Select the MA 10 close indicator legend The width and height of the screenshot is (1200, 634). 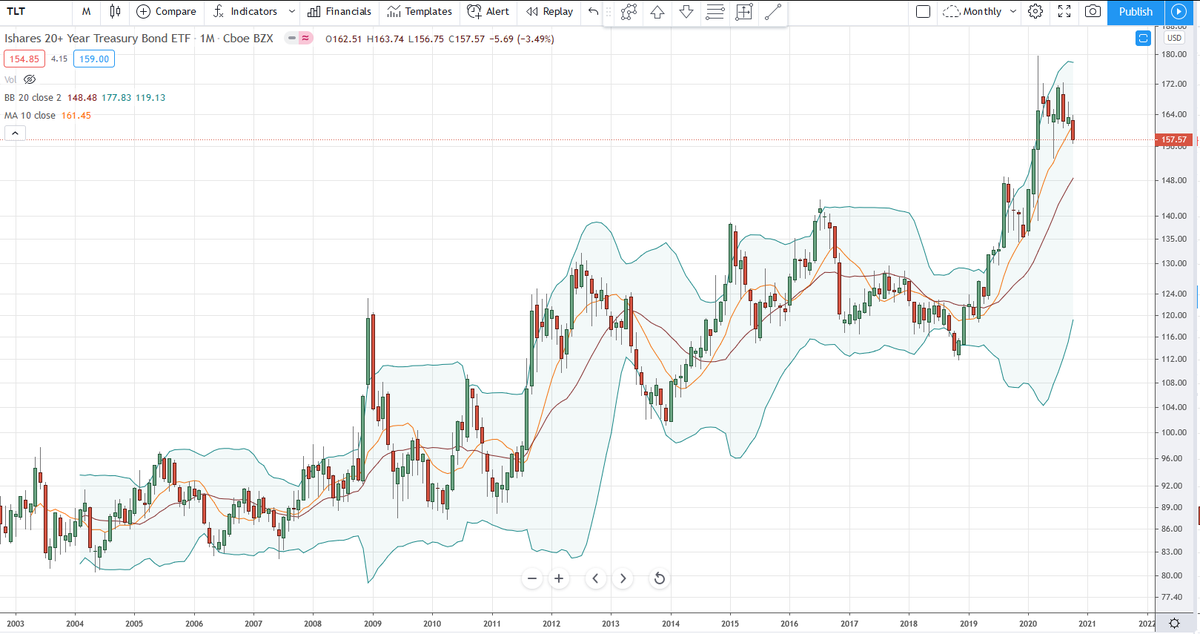coord(48,115)
